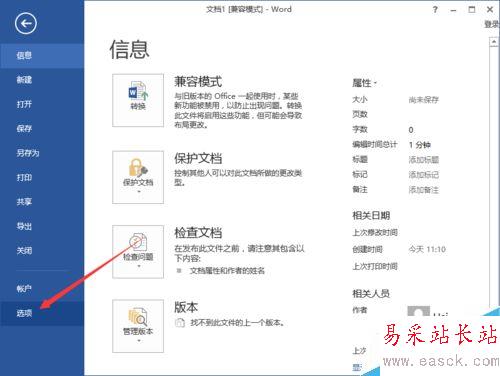Open the Manage Versions (管理版本) button
The image size is (500, 376).
138,326
